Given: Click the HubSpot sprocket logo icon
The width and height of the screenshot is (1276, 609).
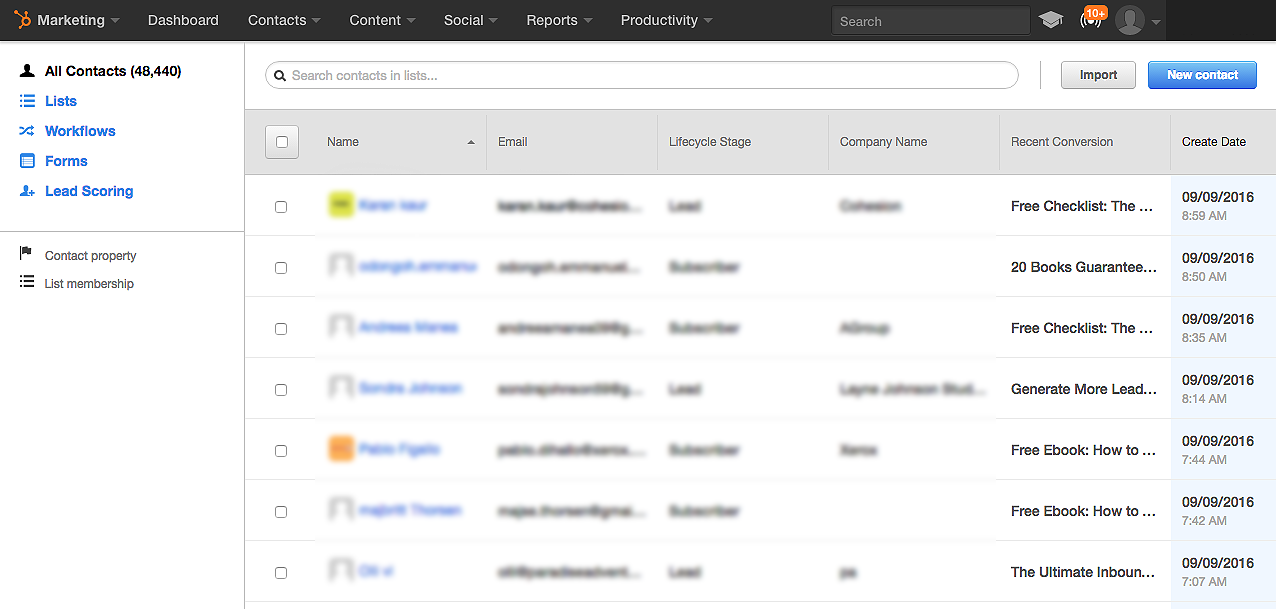Looking at the screenshot, I should point(21,20).
